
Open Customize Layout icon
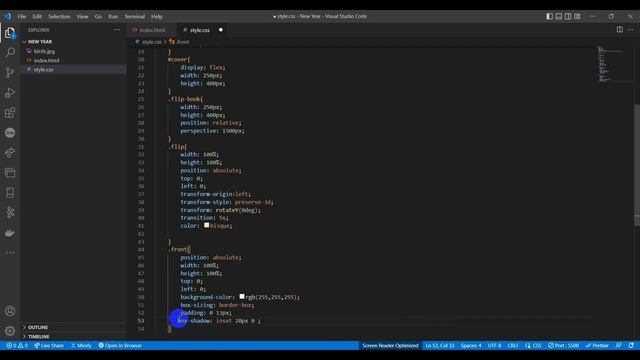point(577,16)
